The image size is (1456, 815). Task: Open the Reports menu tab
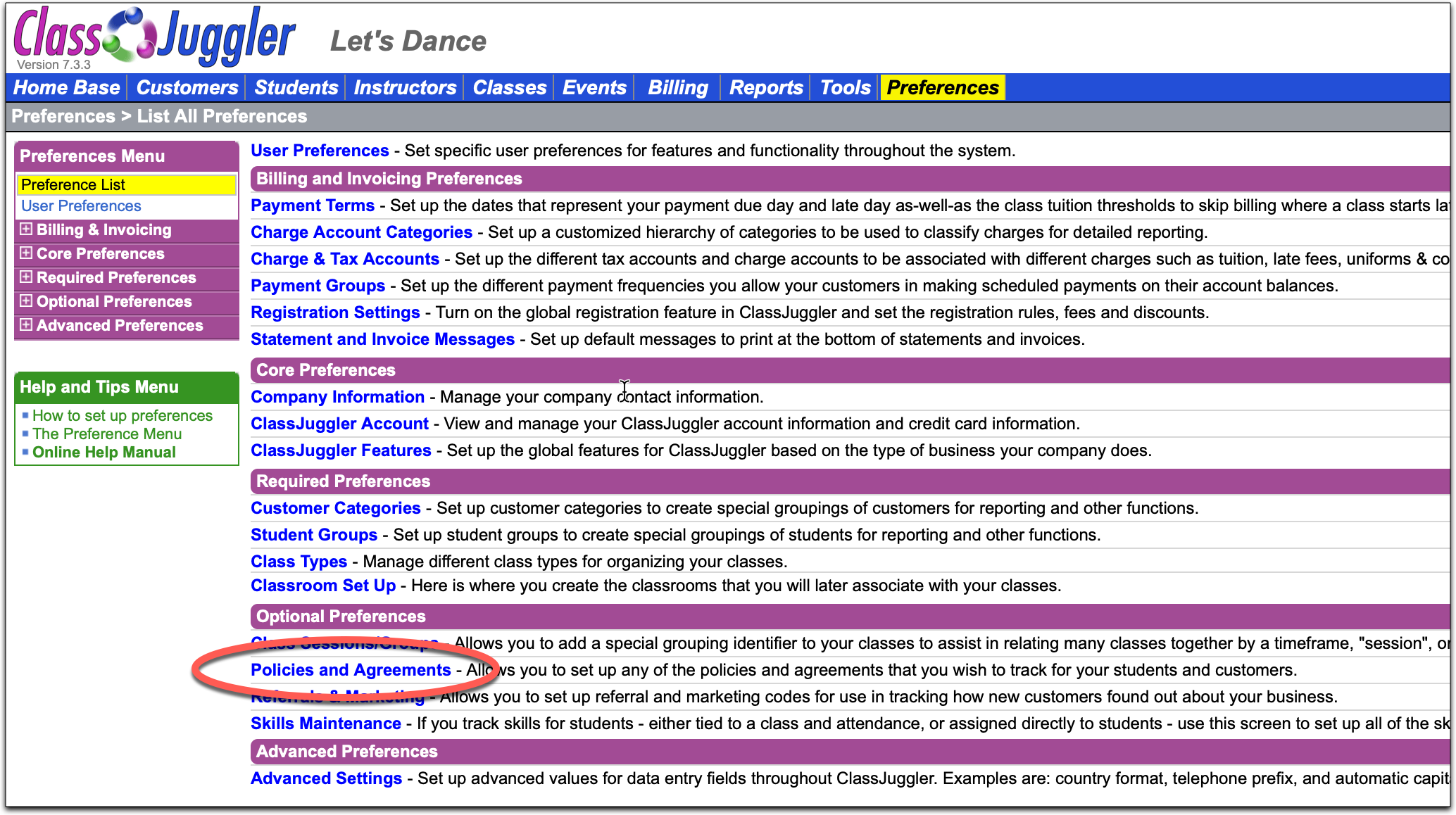point(765,88)
